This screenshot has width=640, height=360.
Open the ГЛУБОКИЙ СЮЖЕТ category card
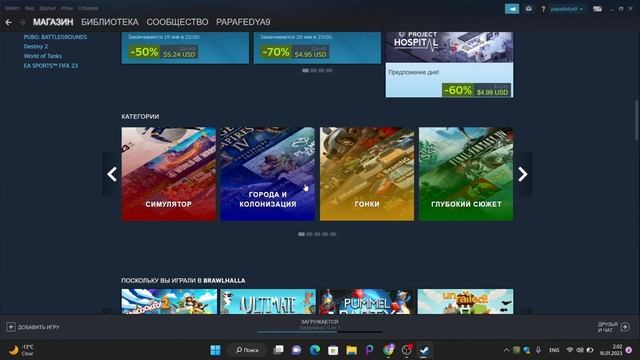pyautogui.click(x=466, y=174)
